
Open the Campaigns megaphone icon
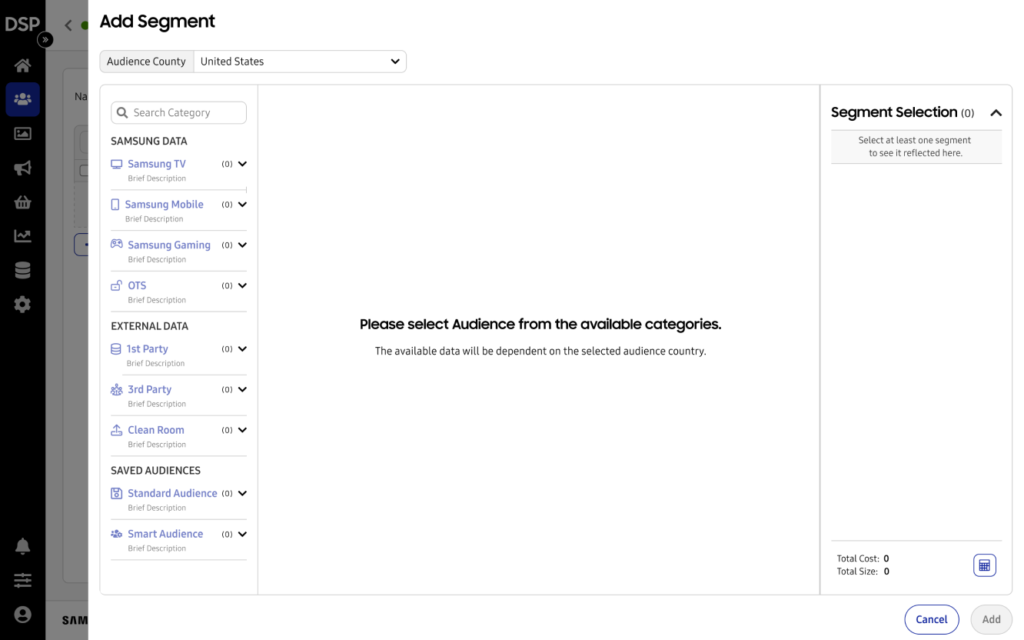pyautogui.click(x=22, y=168)
